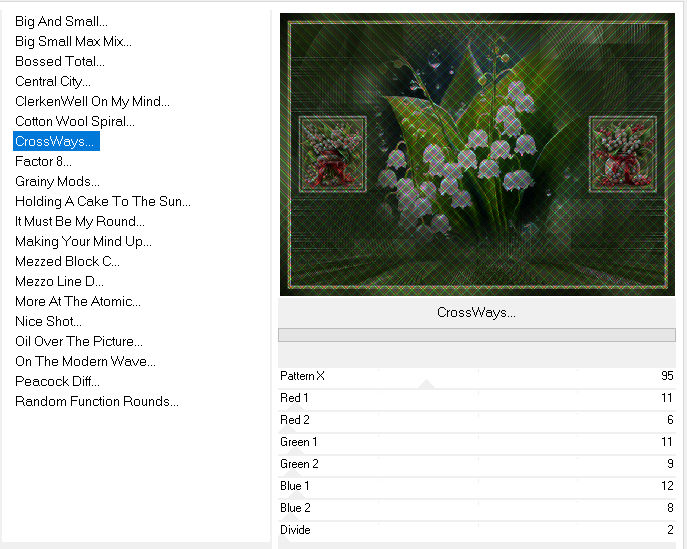The image size is (687, 549).
Task: Adjust the Blue 1 slider
Action: click(477, 488)
